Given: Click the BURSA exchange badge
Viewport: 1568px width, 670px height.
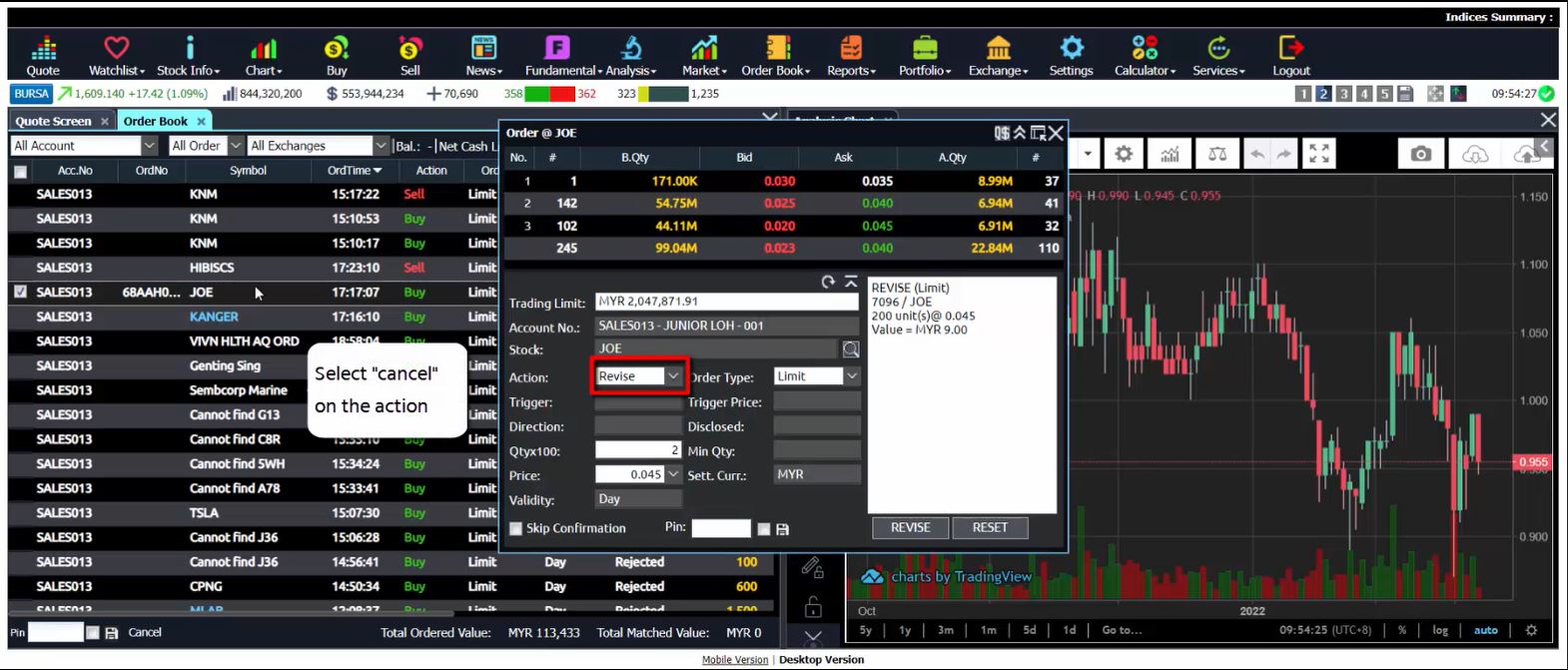Looking at the screenshot, I should (x=31, y=94).
